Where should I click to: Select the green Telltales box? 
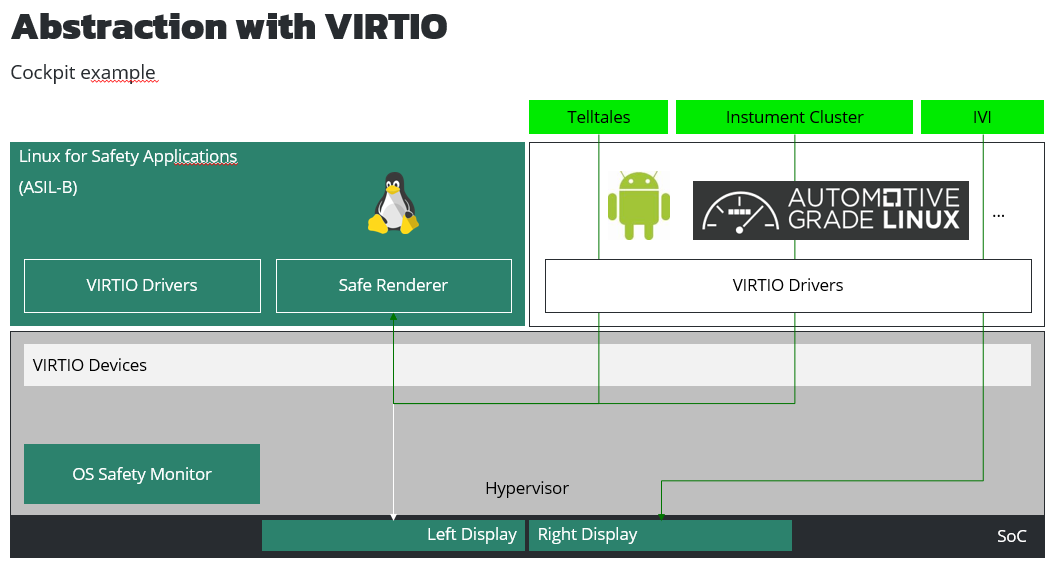(598, 117)
